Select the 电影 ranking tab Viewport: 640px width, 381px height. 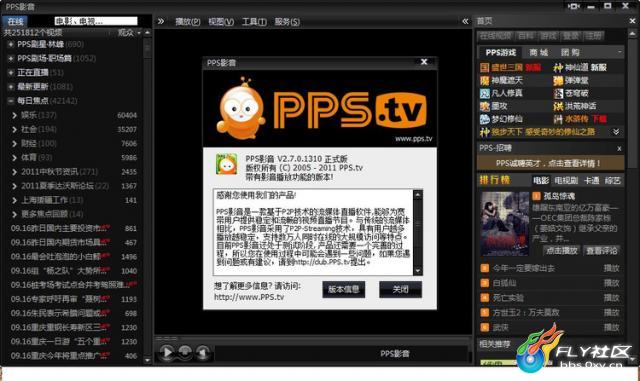541,180
